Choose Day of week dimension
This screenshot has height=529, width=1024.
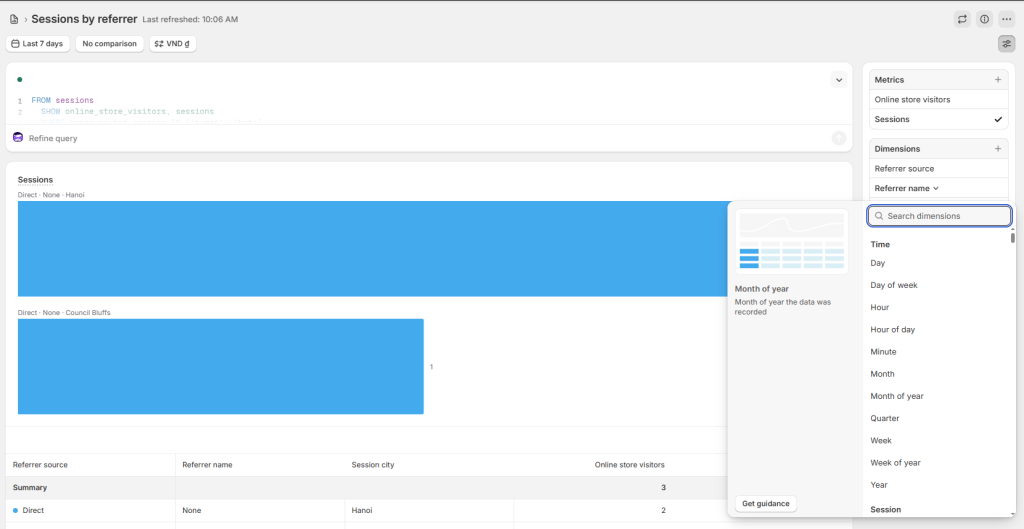[x=894, y=285]
